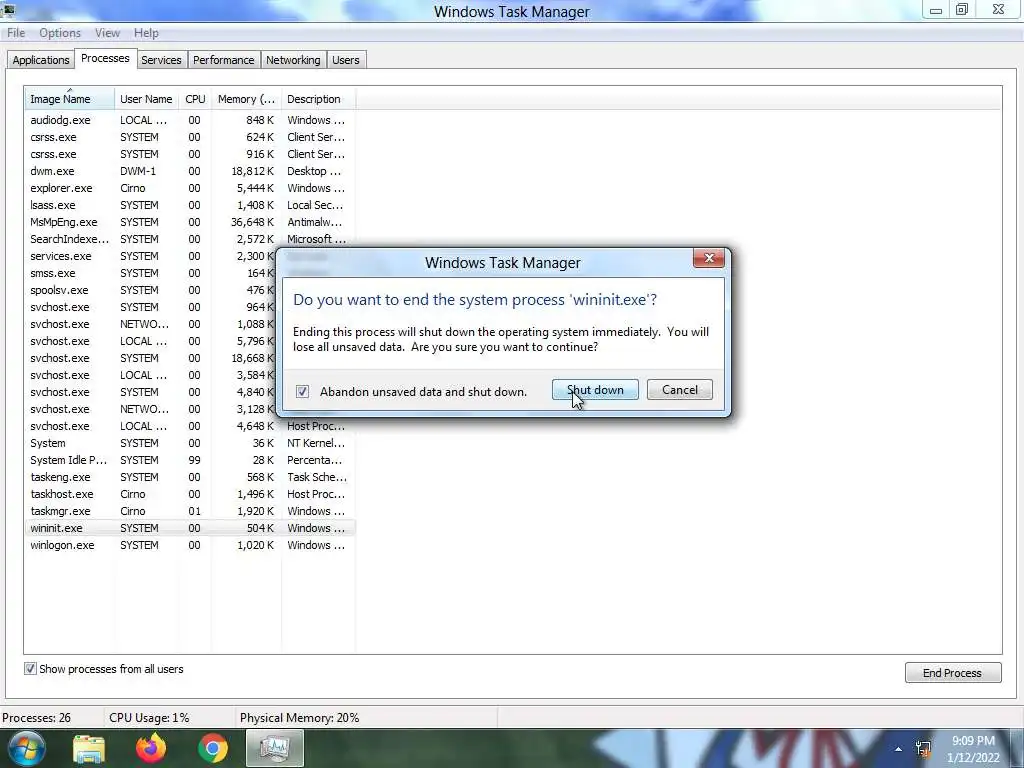Select the Task Manager taskbar button
Screen dimensions: 1024x768
(275, 749)
